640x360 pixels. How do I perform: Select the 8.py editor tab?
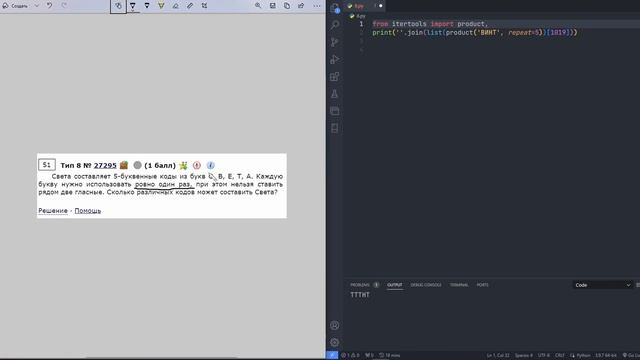364,6
